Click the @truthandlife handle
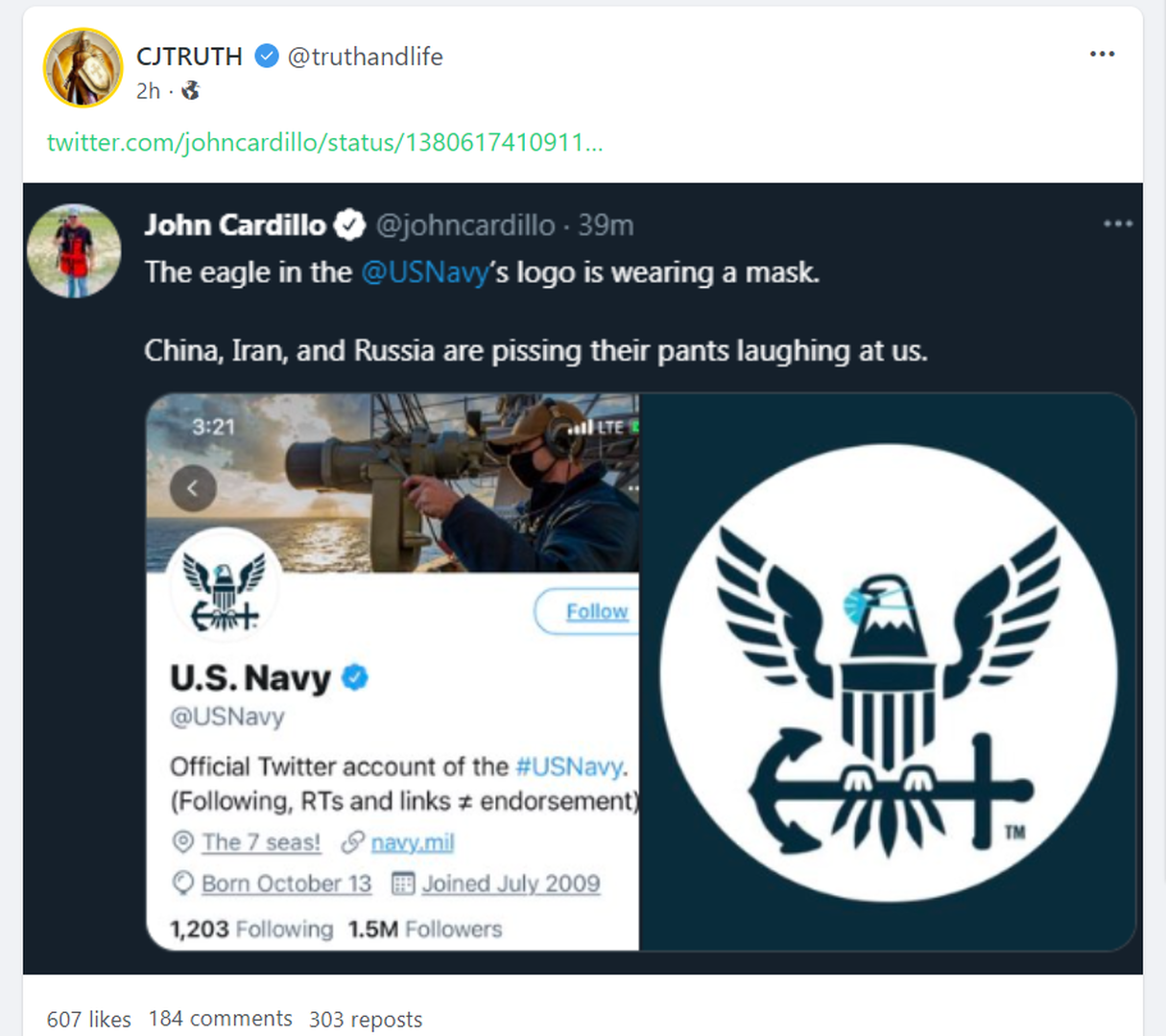Viewport: 1166px width, 1036px height. [x=366, y=57]
